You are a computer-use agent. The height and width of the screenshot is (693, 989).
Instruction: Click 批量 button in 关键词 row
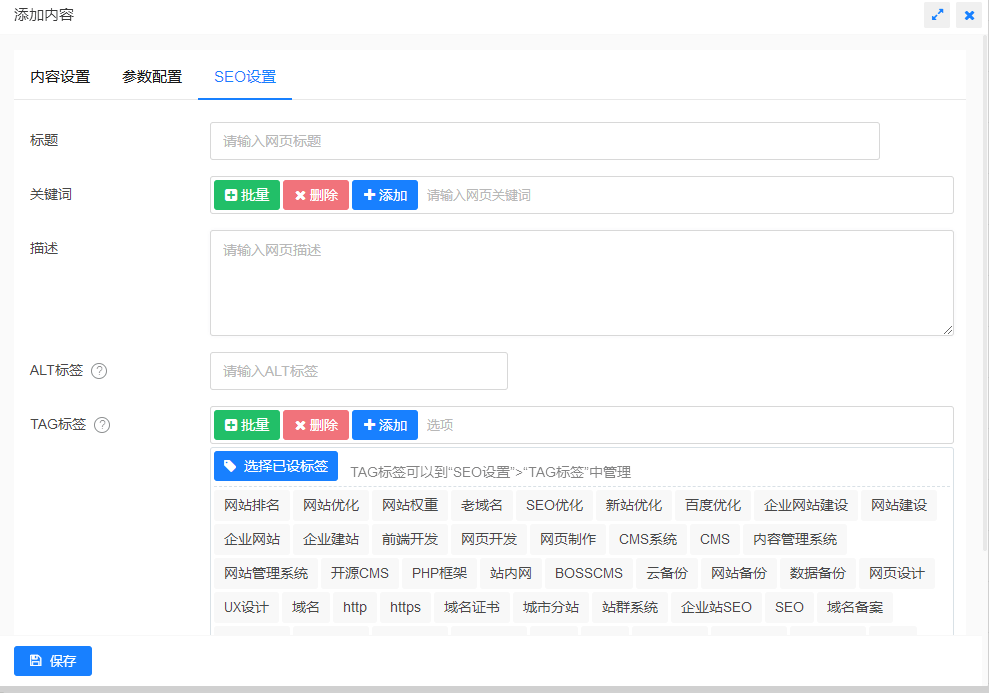(x=247, y=195)
